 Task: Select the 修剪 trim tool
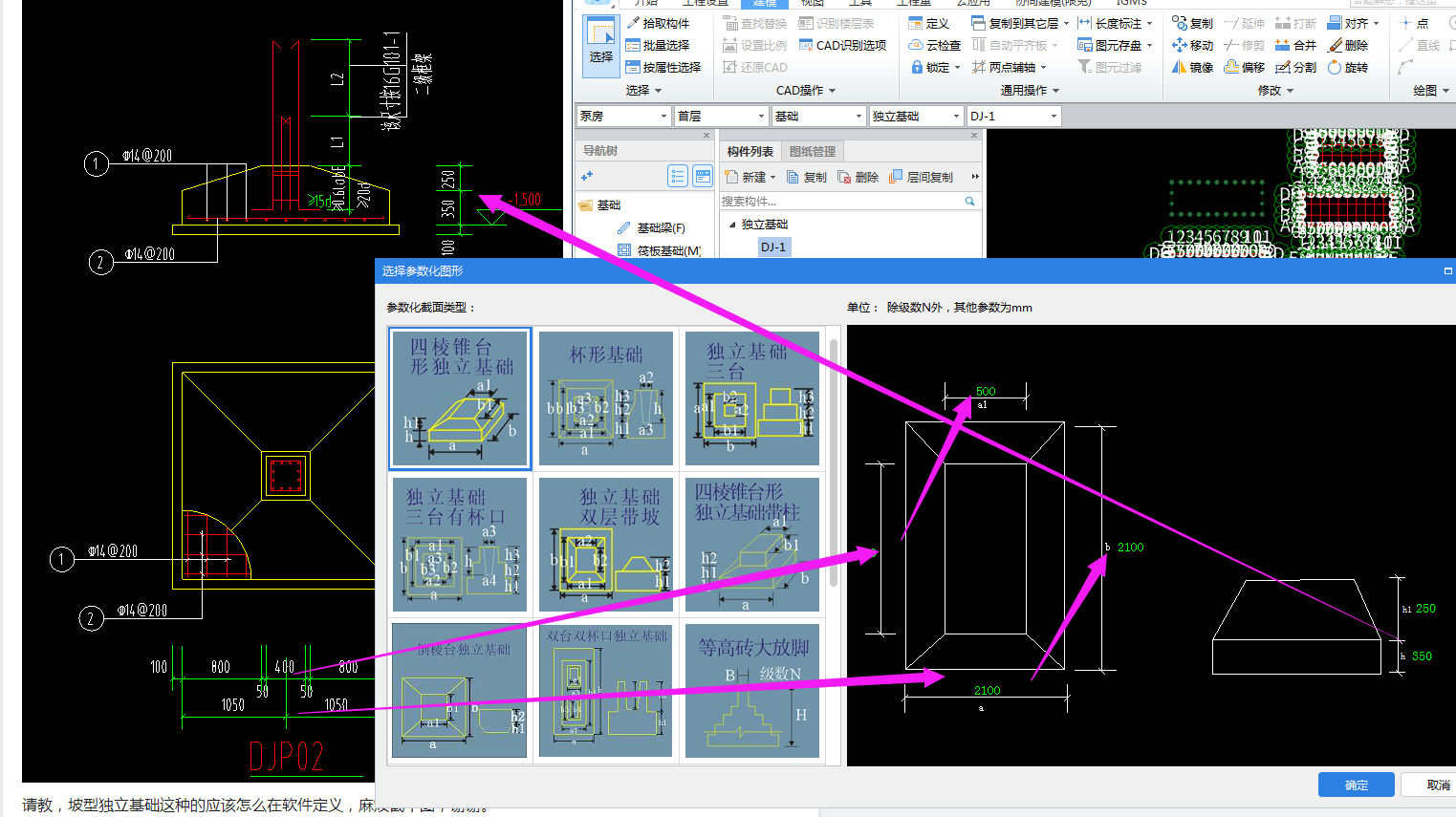[1244, 45]
